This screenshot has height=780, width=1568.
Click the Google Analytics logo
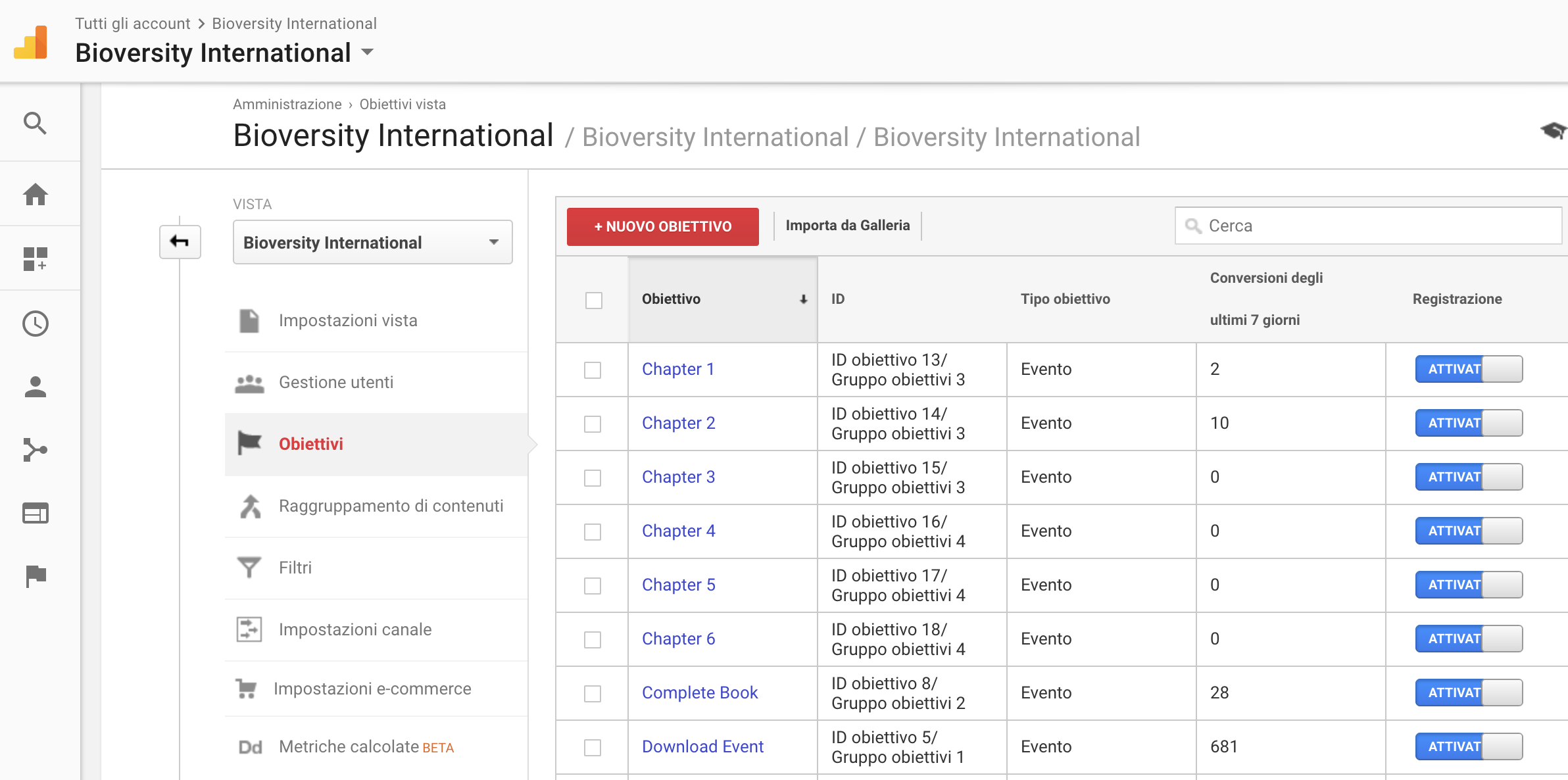31,42
